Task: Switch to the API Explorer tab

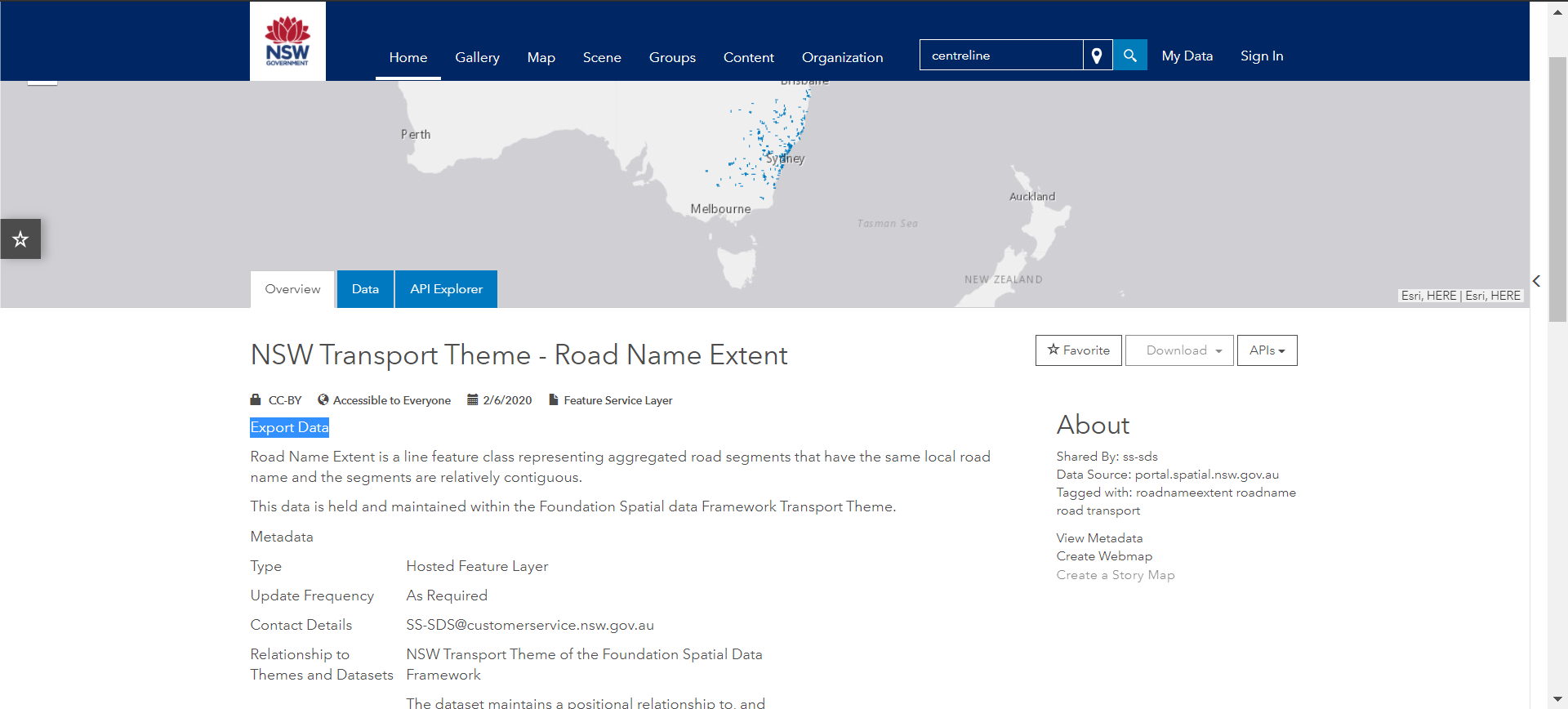Action: click(x=446, y=289)
